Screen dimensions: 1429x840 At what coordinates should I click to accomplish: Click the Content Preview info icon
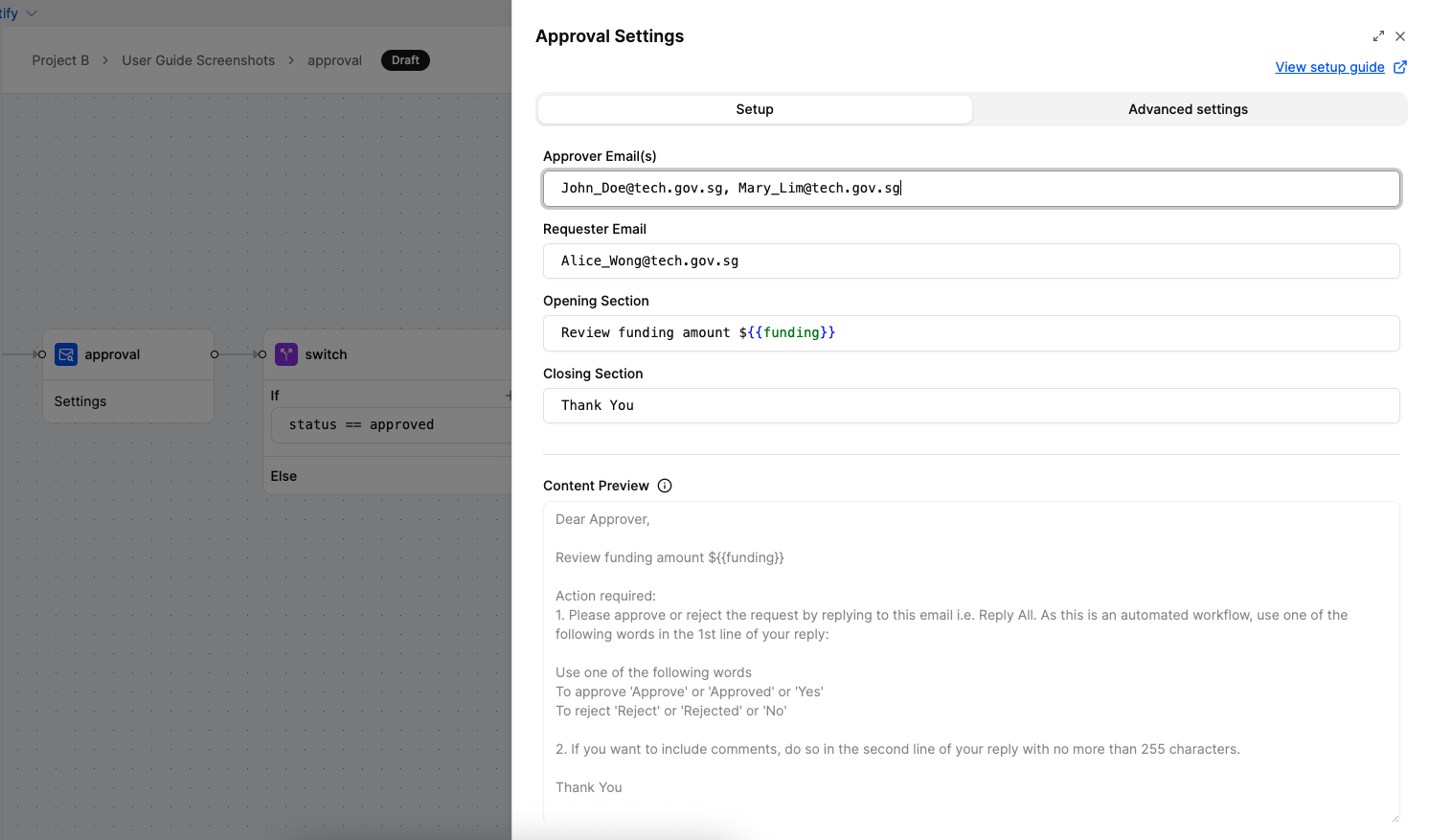[x=665, y=486]
